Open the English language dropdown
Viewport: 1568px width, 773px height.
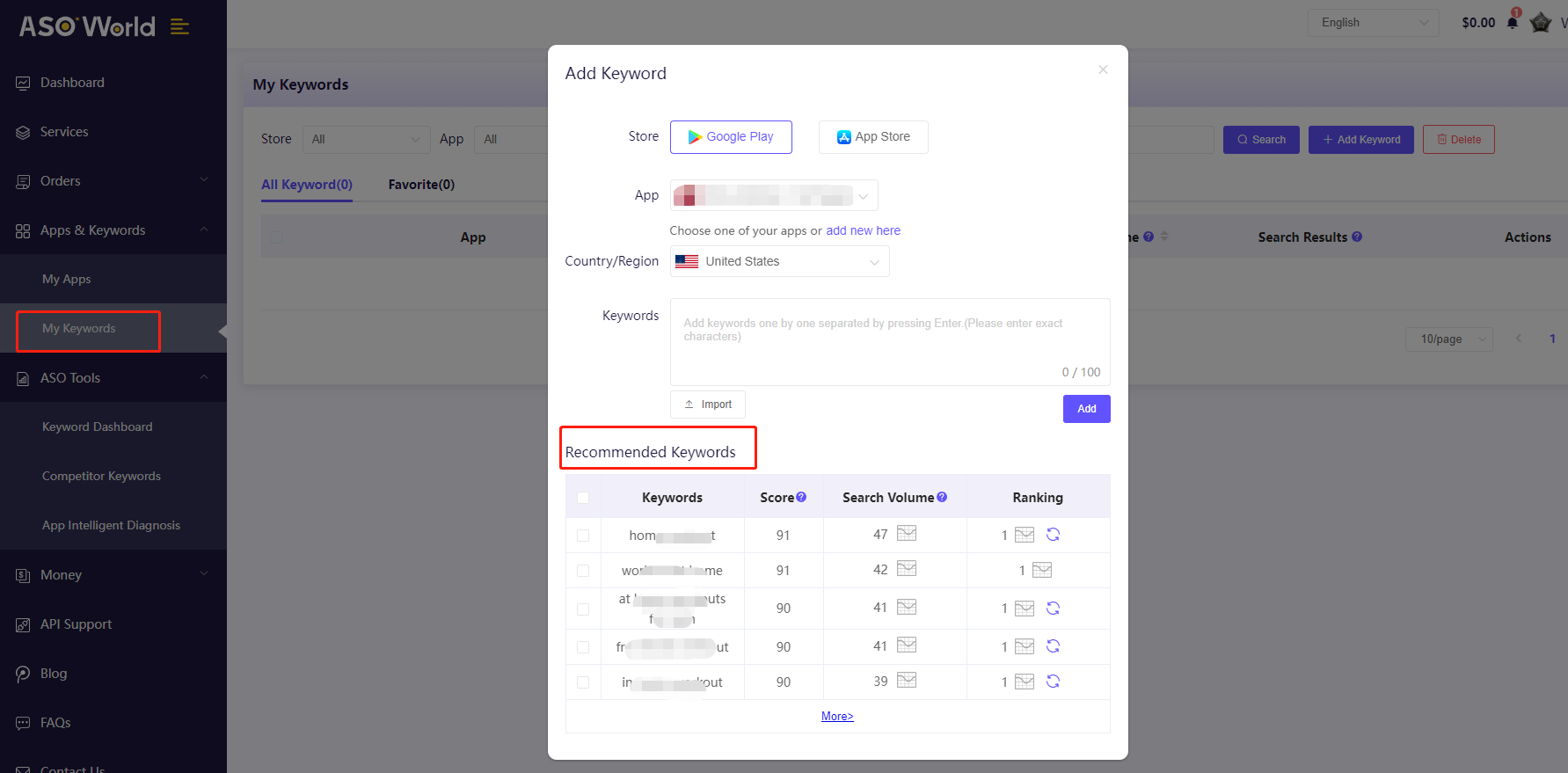tap(1373, 23)
